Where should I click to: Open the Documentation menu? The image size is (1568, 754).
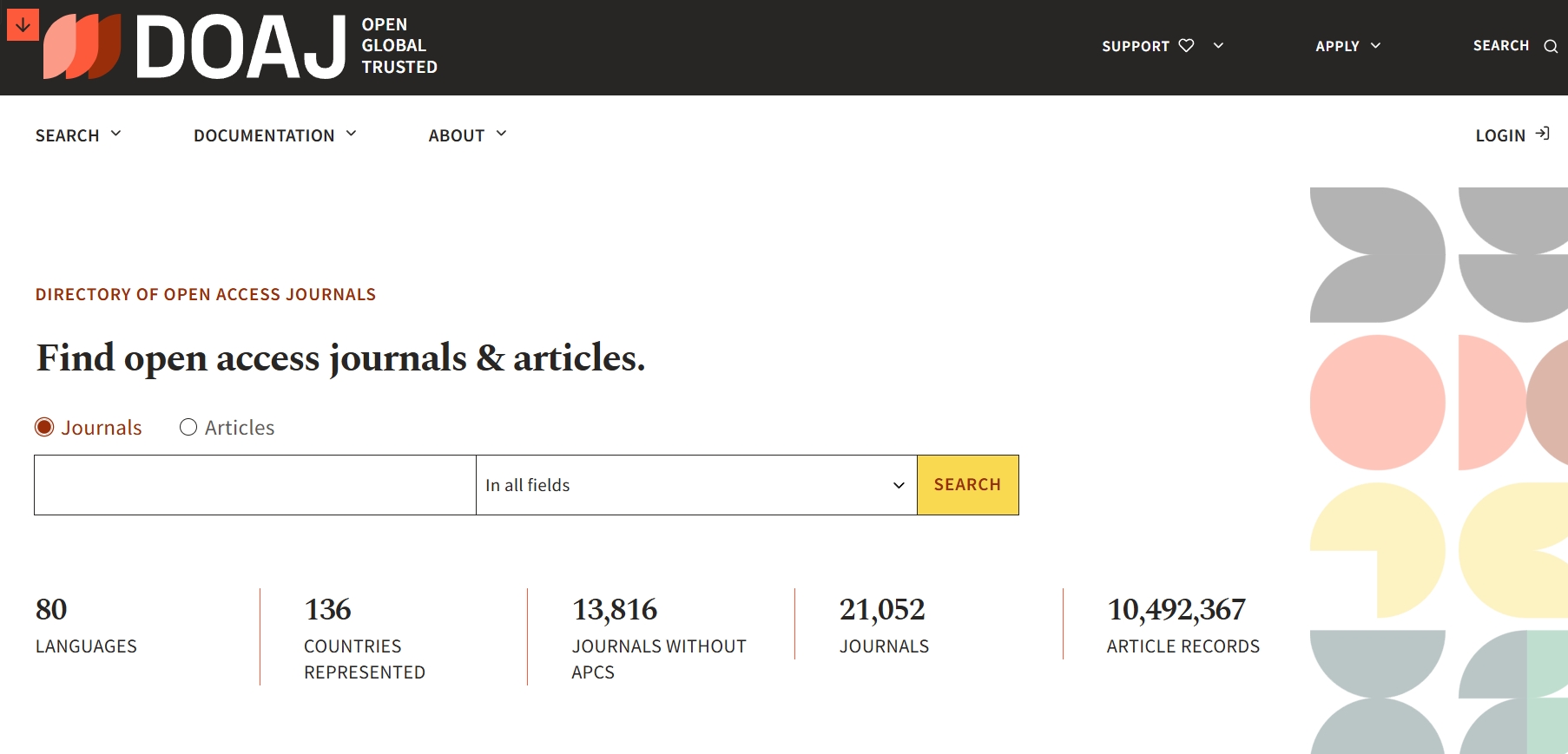[264, 135]
